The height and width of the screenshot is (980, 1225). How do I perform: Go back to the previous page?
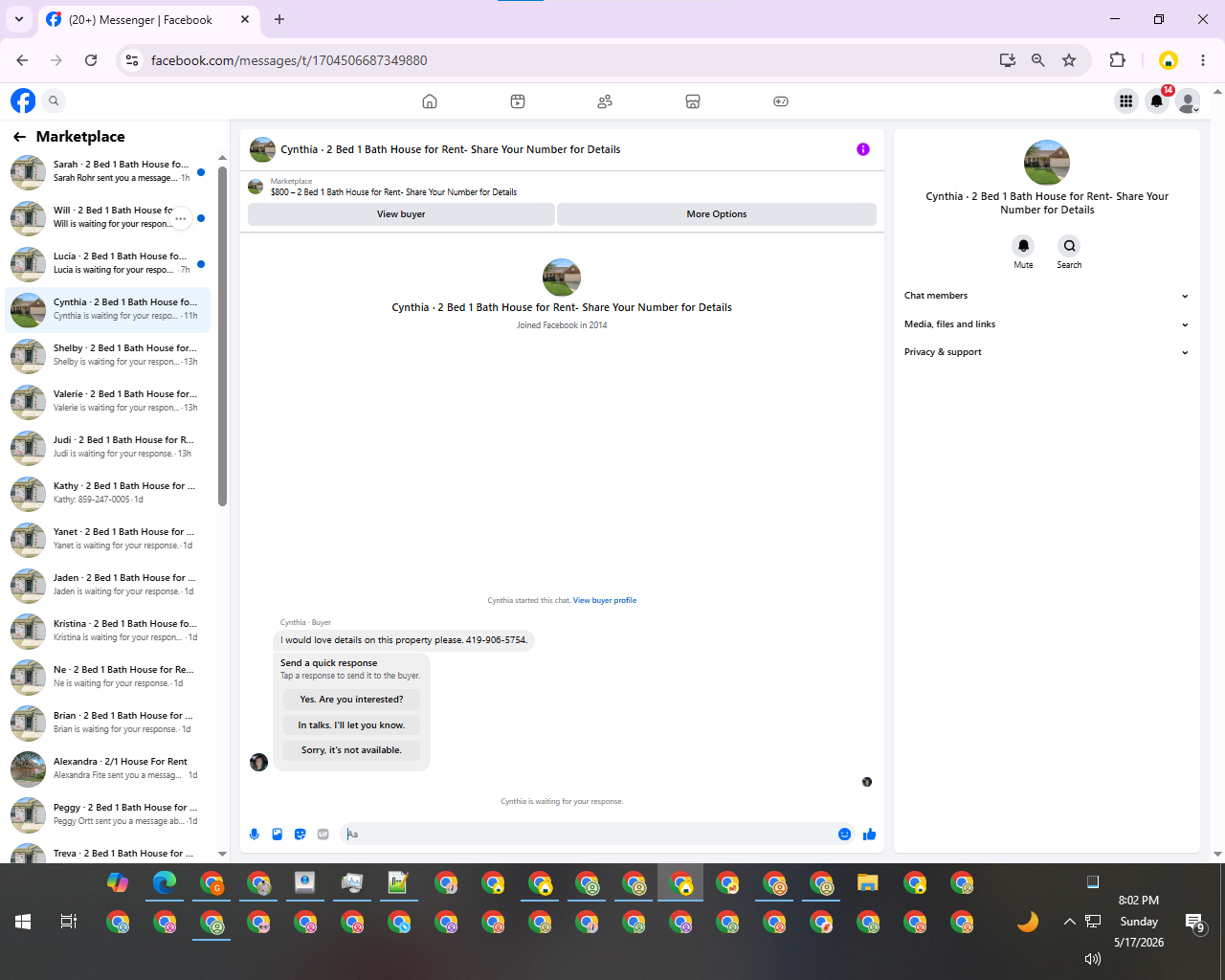point(22,60)
